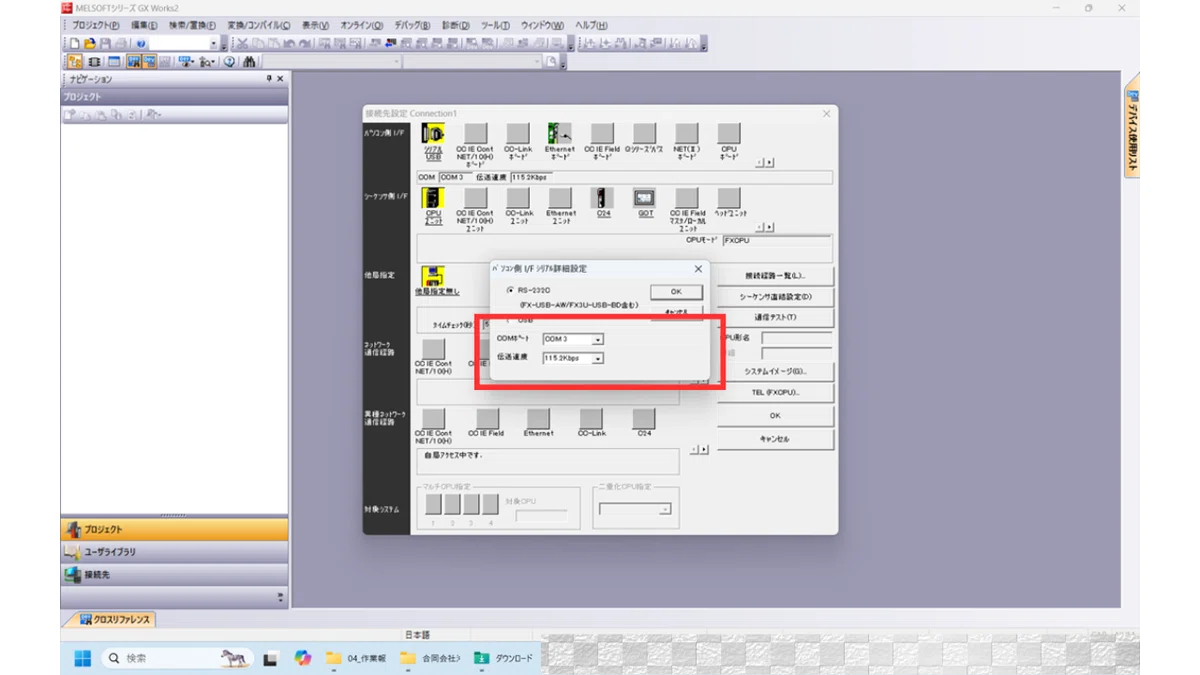This screenshot has height=675, width=1200.
Task: Pick the CC-Link board PC-side icon
Action: pyautogui.click(x=517, y=134)
